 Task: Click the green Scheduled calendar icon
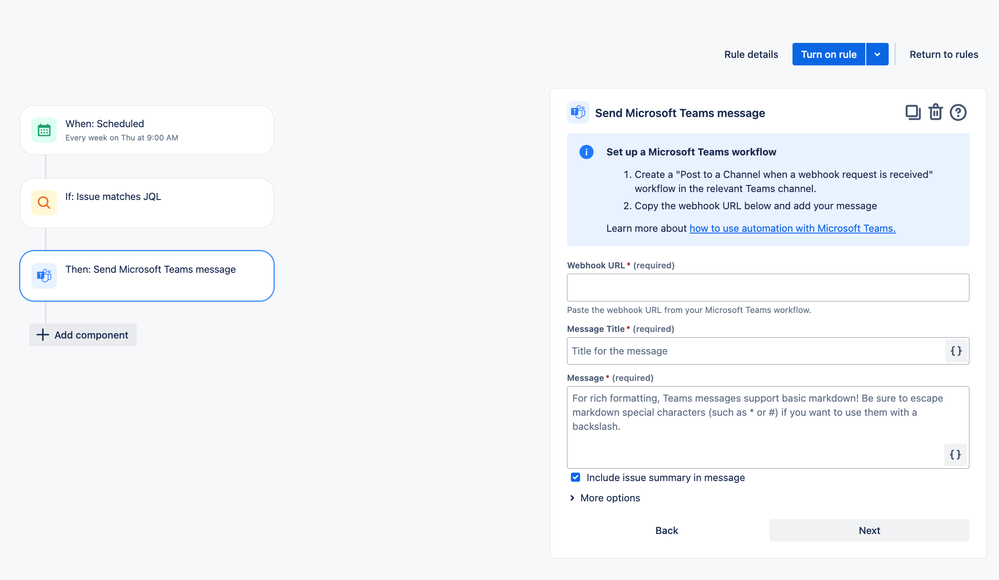(44, 130)
